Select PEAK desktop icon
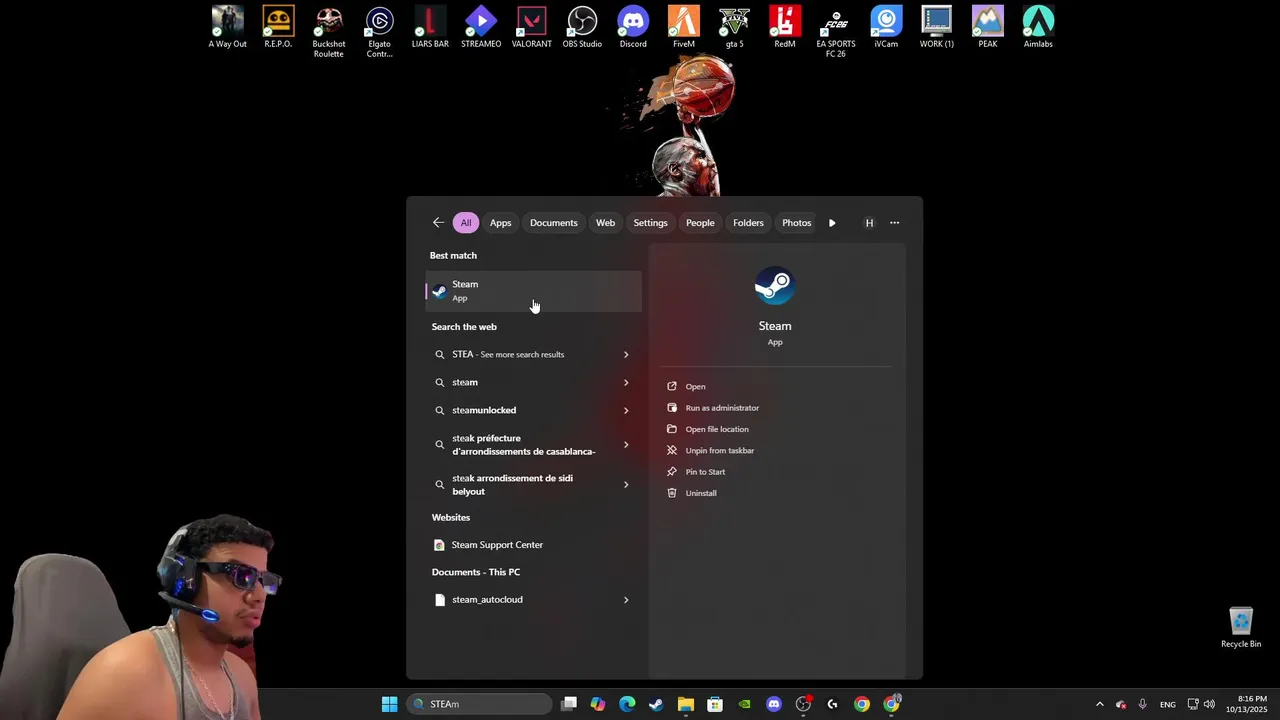Screen dimensions: 1280x720 988,27
